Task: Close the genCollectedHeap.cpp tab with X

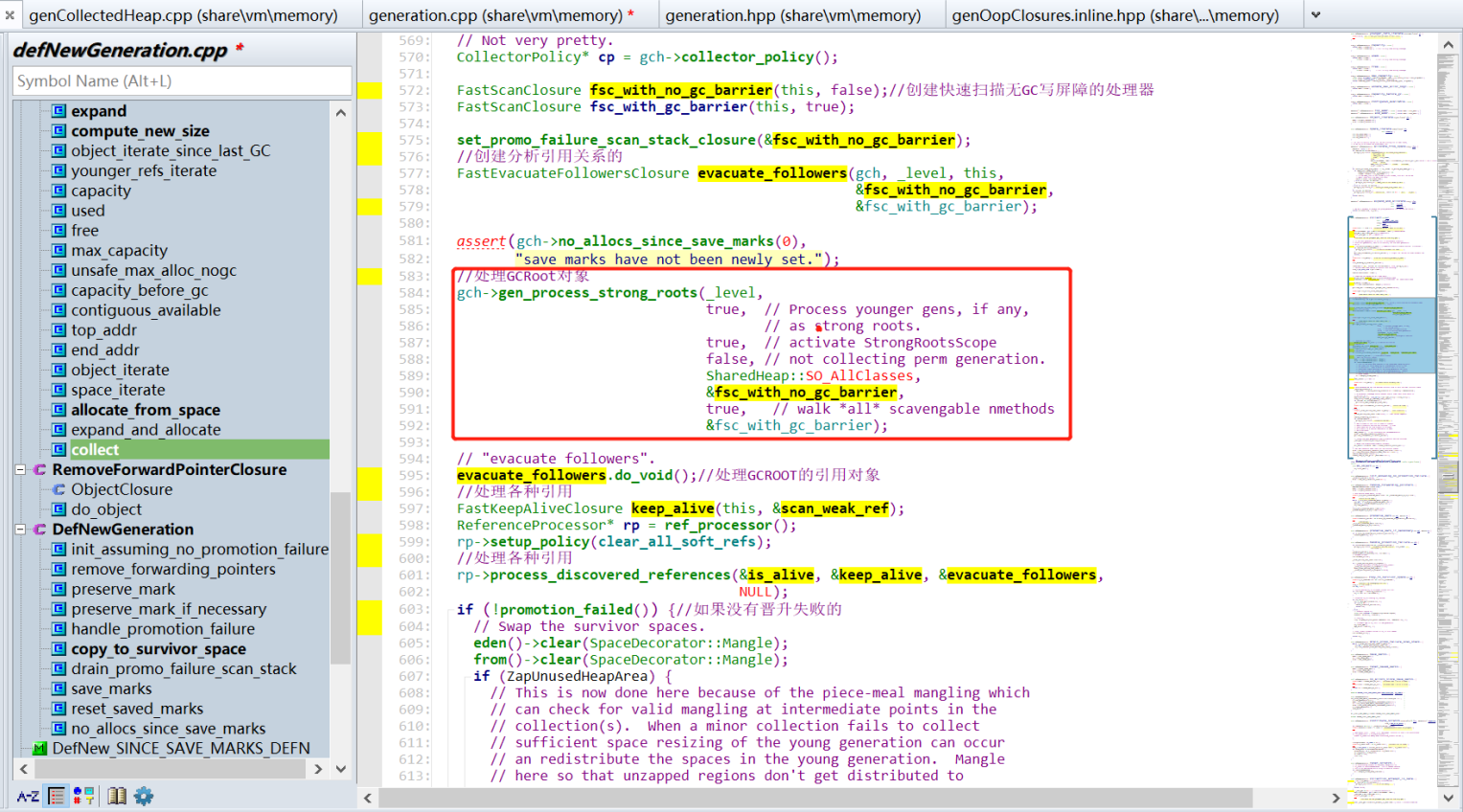Action: [10, 15]
